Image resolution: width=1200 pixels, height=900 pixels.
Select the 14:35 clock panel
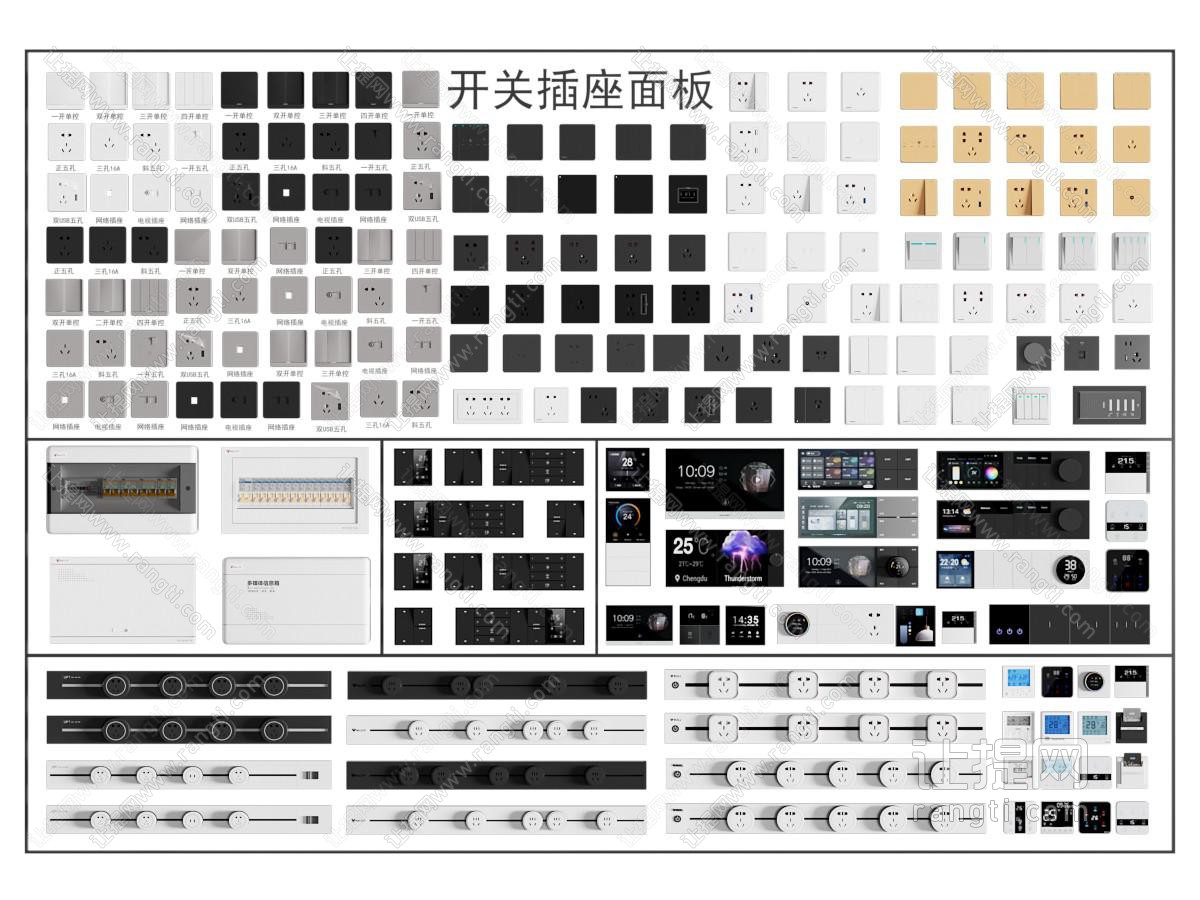click(x=745, y=624)
